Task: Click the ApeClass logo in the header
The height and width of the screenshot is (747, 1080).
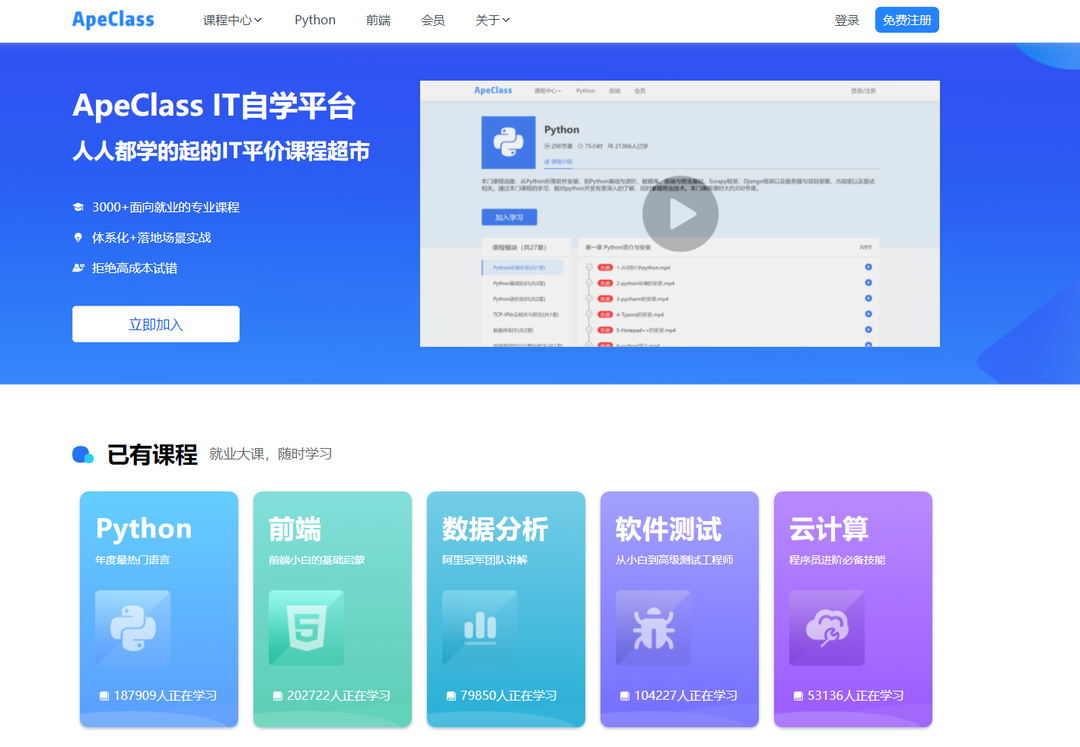Action: coord(113,20)
